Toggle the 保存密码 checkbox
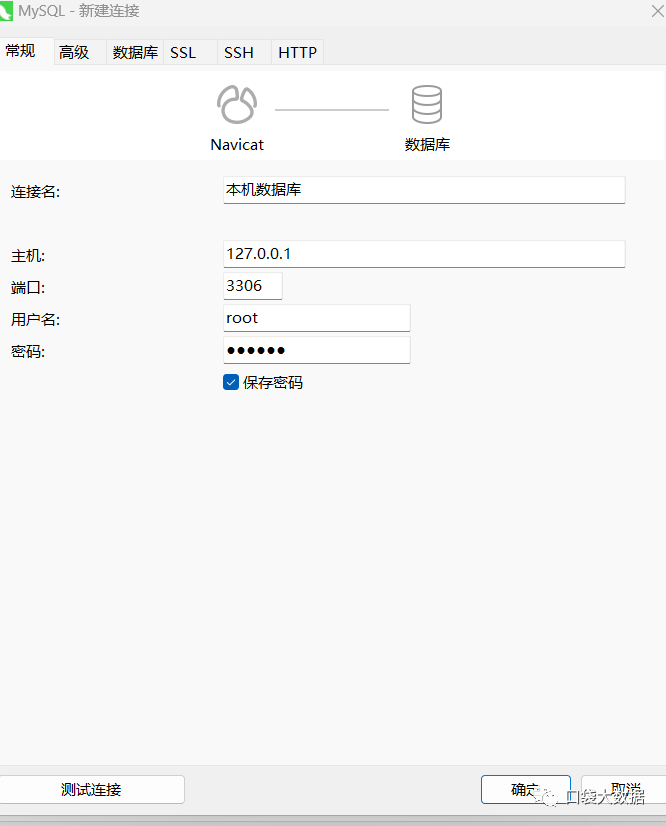This screenshot has height=826, width=666. pos(231,382)
